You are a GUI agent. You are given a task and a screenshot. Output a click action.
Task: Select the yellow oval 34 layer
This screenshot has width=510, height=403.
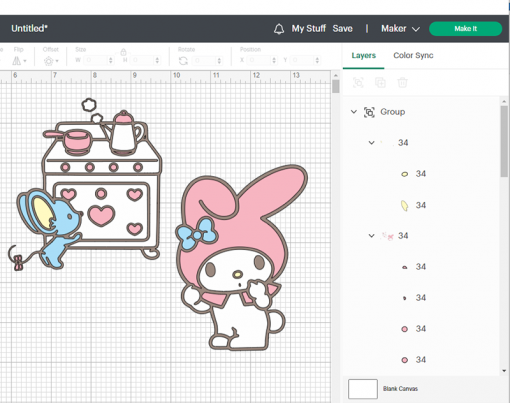pos(413,174)
